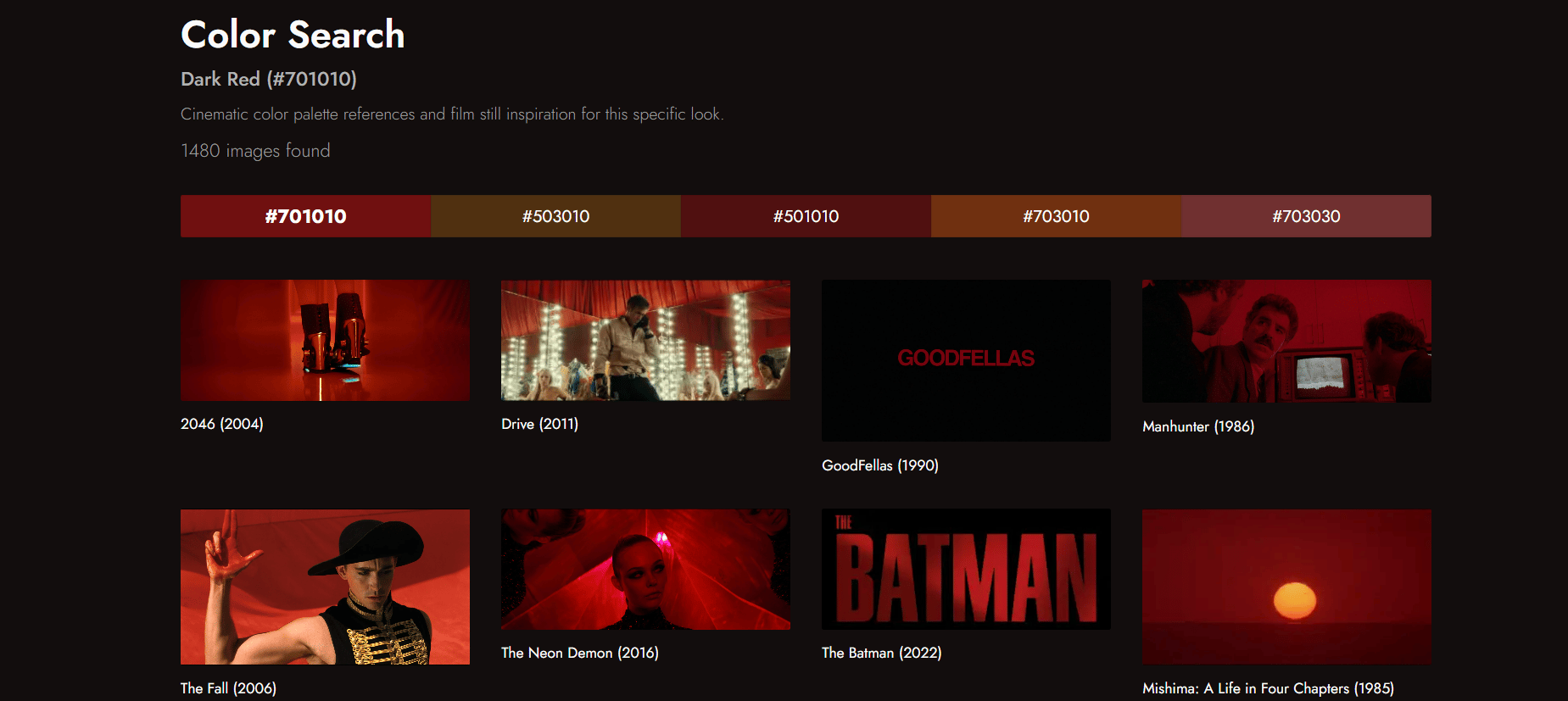1568x701 pixels.
Task: Click 'The Neon Demon (2016)' title link
Action: 580,653
